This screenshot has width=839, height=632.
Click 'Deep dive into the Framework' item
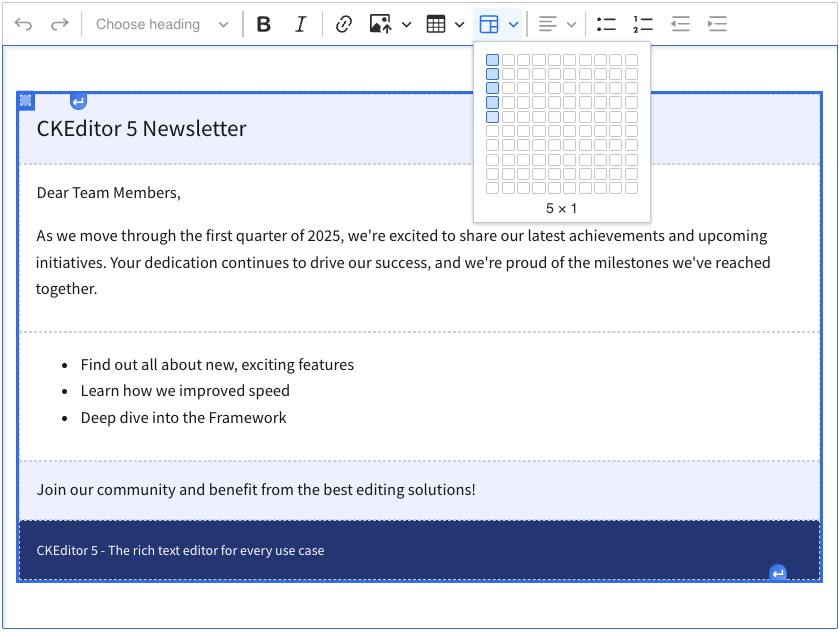(x=184, y=417)
